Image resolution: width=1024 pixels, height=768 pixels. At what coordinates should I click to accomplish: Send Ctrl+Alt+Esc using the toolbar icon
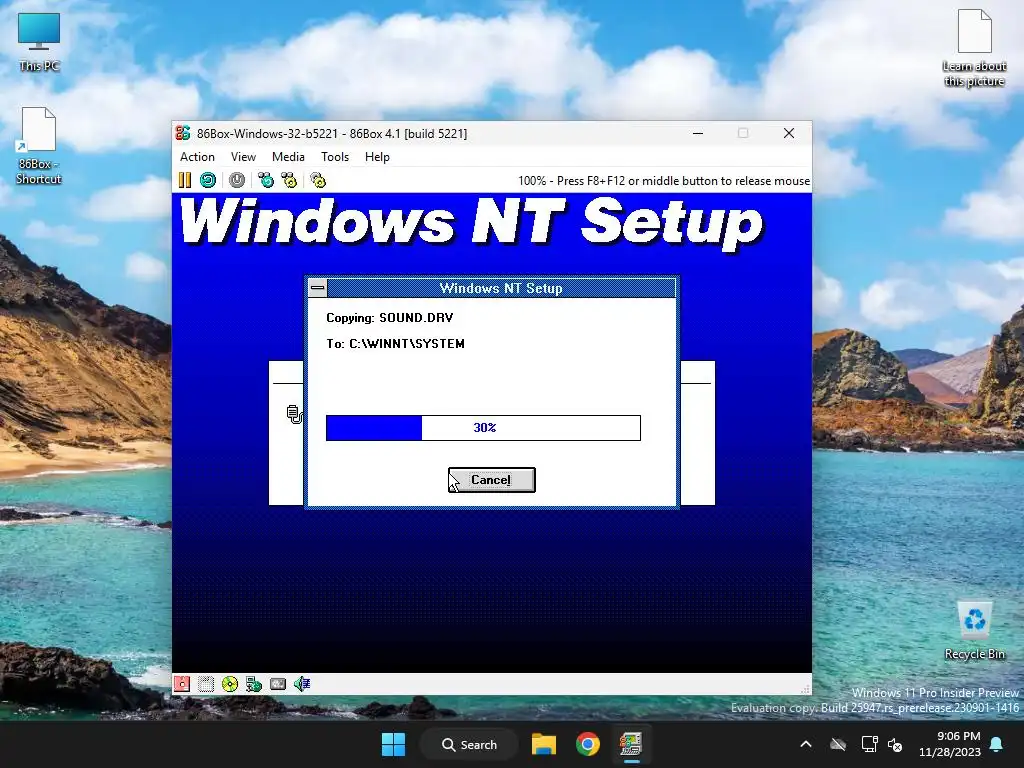pos(289,180)
